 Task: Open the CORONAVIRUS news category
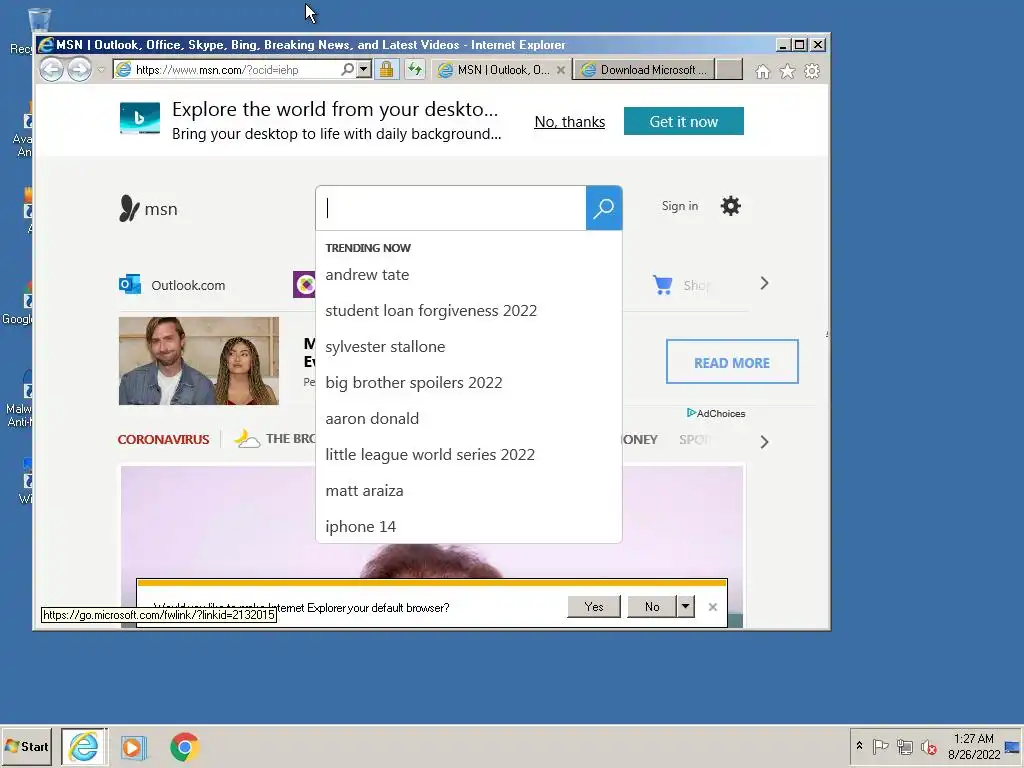(x=163, y=440)
